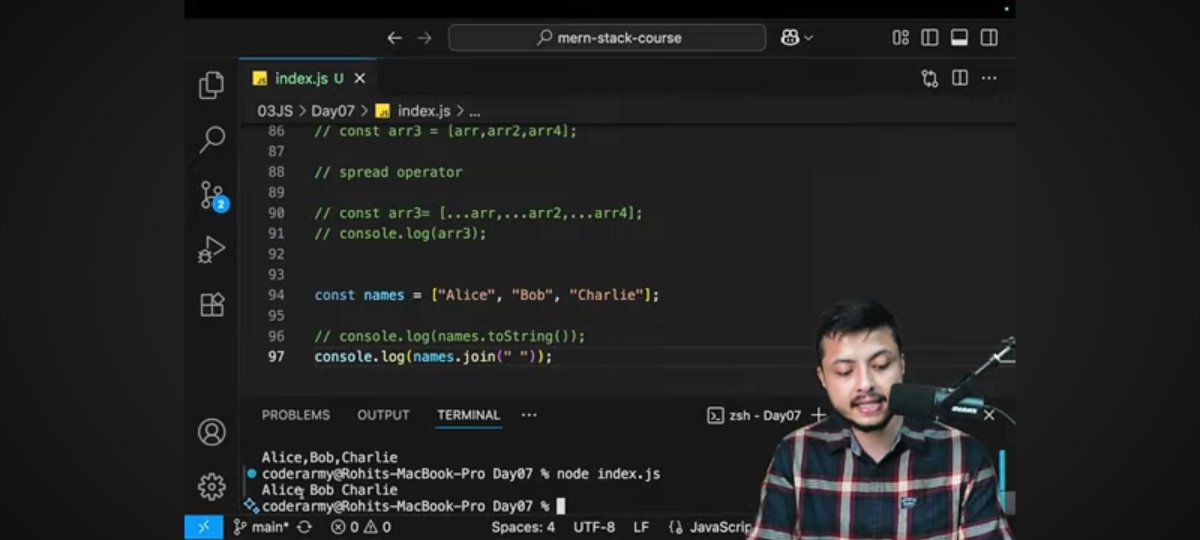
Task: Click the const names declaration line
Action: 487,295
